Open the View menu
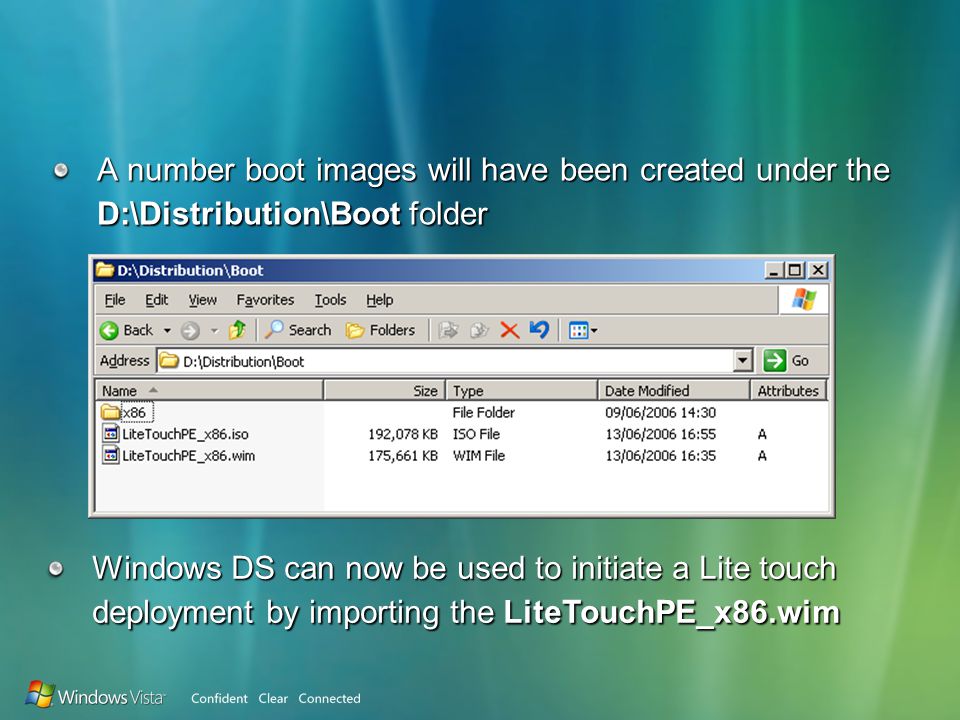 pos(203,300)
